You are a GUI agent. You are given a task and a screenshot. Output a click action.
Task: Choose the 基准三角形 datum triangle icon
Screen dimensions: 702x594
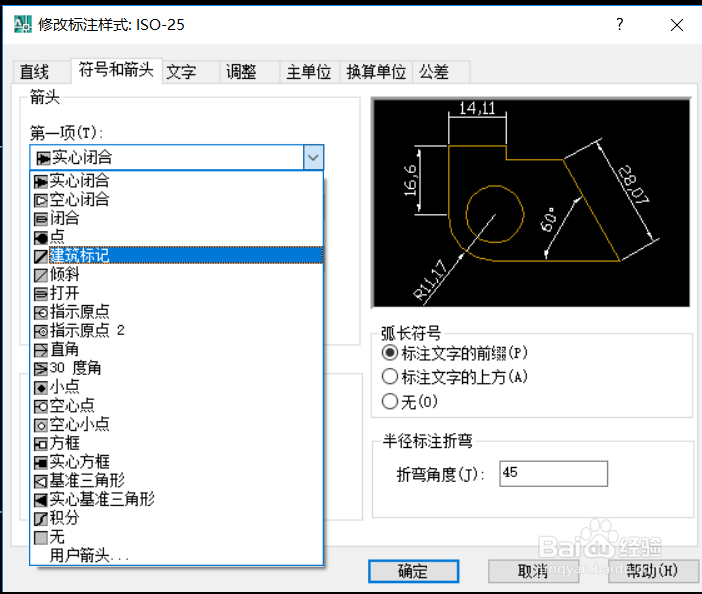pos(41,481)
